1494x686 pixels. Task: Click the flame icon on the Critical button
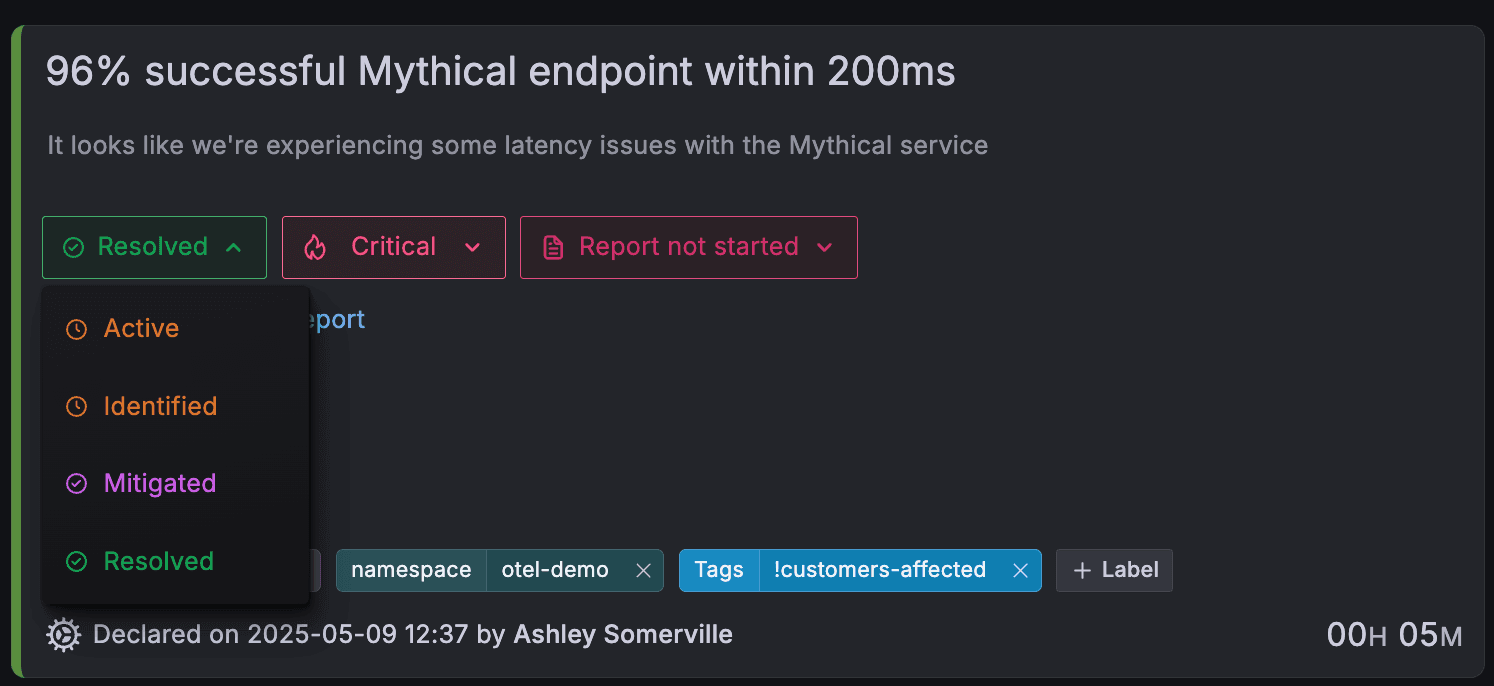(x=316, y=247)
